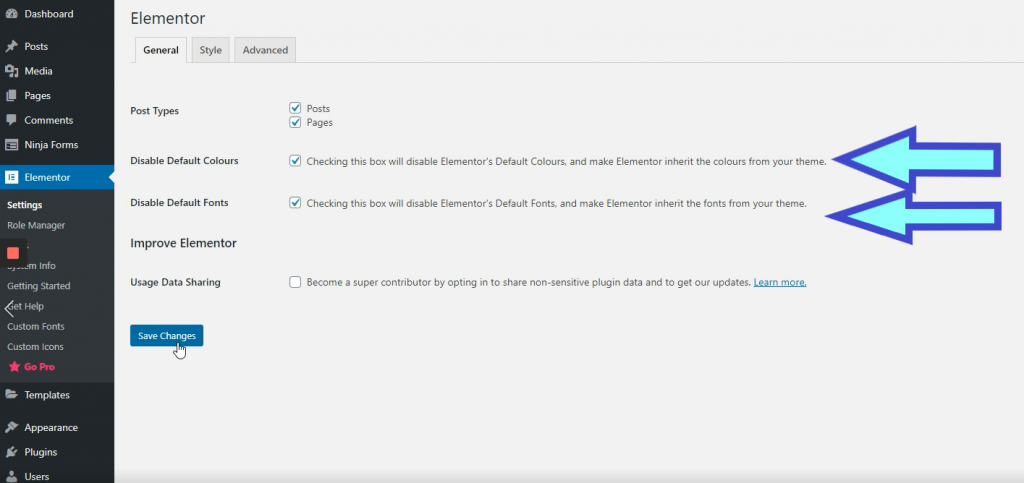Screen dimensions: 1024x483
Task: Click the Users person icon
Action: (11, 476)
